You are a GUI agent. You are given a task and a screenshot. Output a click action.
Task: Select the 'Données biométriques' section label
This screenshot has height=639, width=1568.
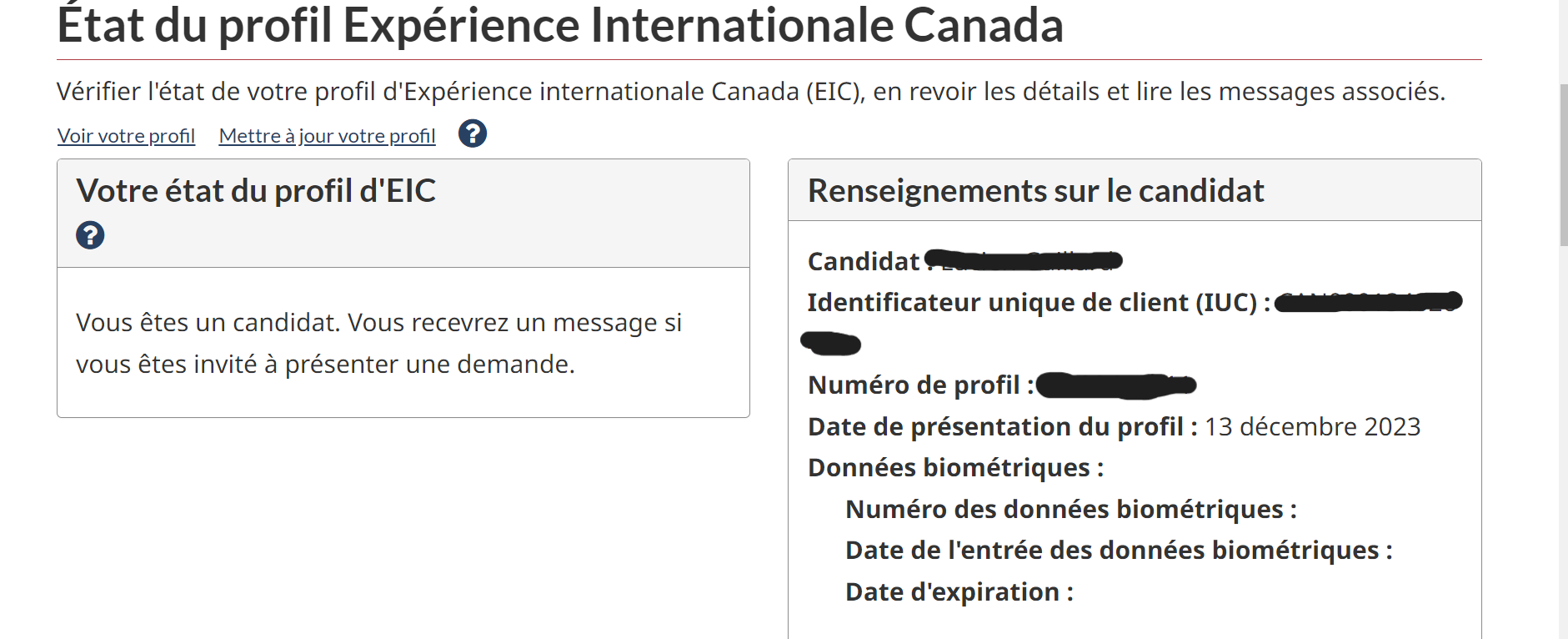pyautogui.click(x=954, y=467)
